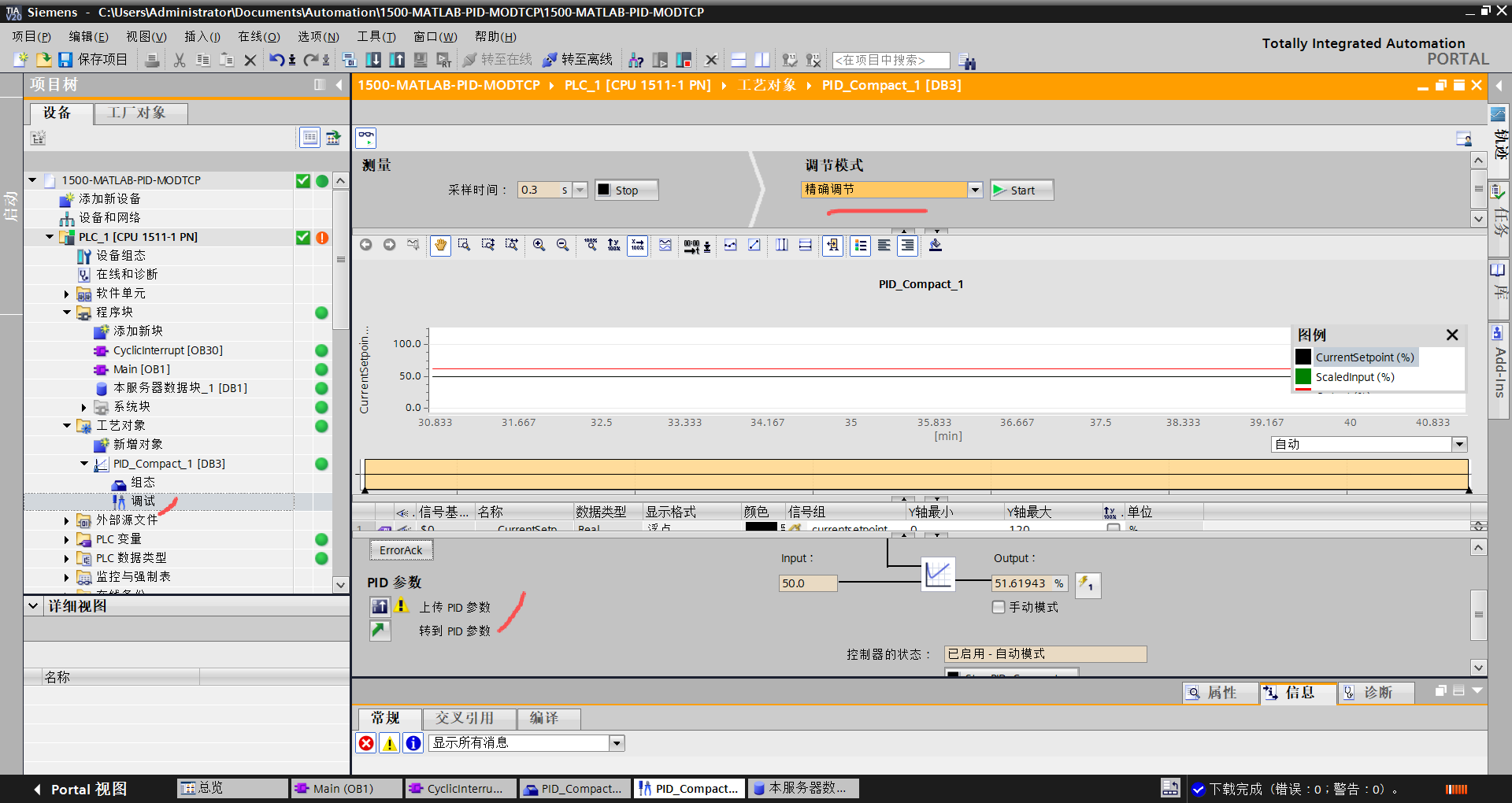Screen dimensions: 1512x803
Task: Click the Vertical zoom selection icon
Action: [x=487, y=246]
